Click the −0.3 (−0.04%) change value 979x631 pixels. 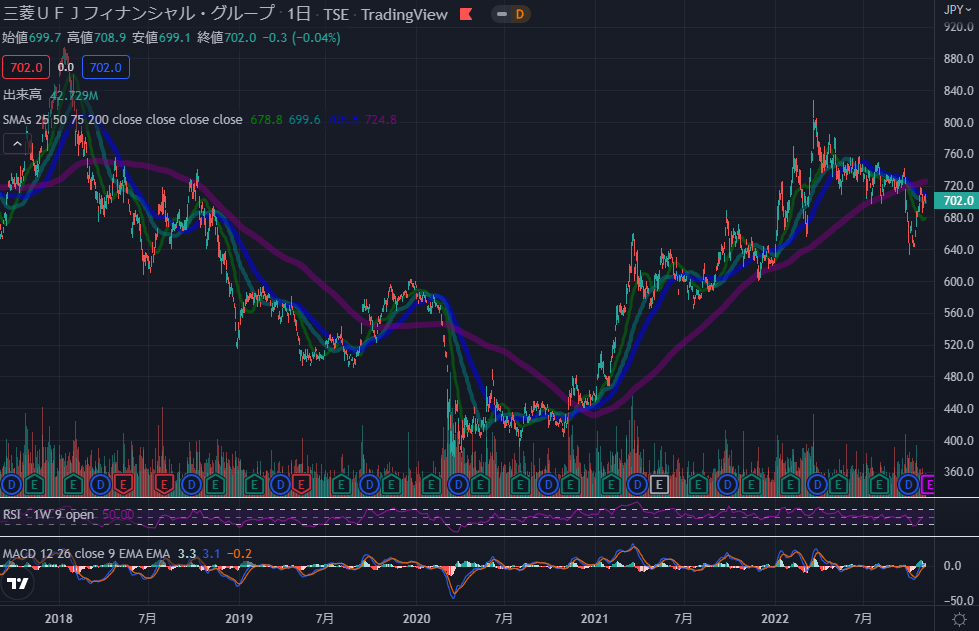(301, 37)
